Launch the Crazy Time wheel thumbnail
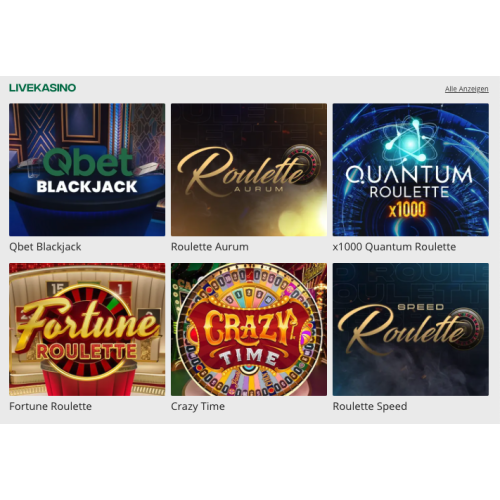500x500 pixels. click(249, 329)
